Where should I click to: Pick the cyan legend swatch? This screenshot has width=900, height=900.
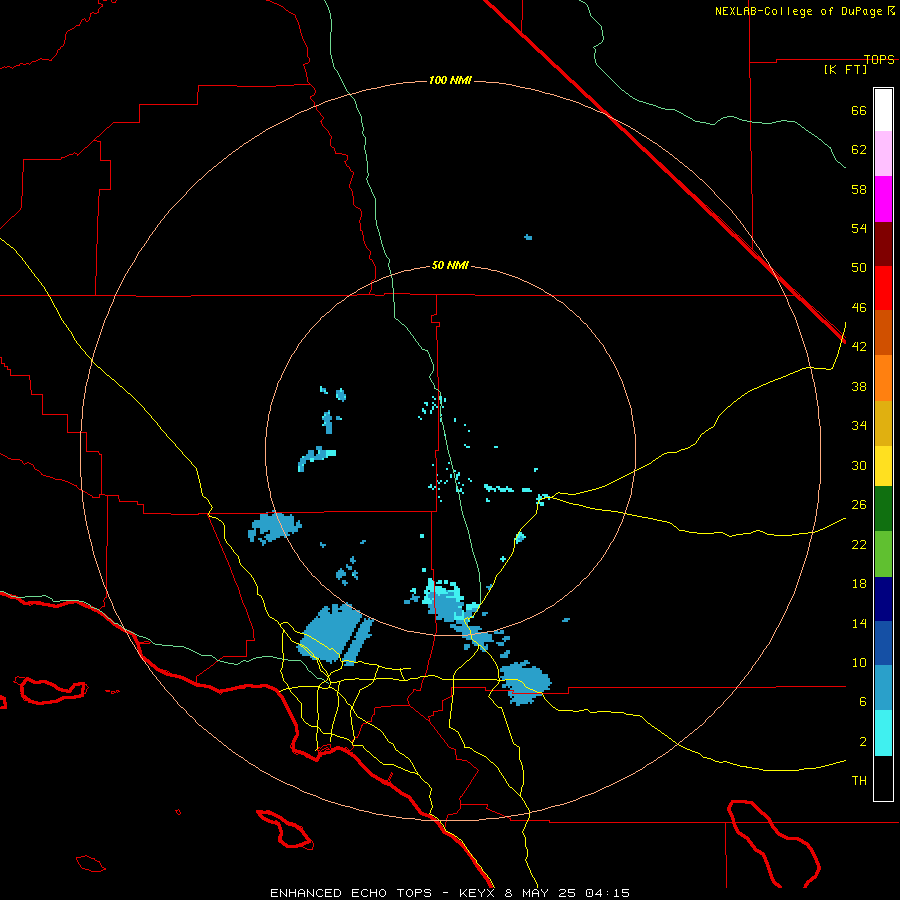[x=883, y=733]
